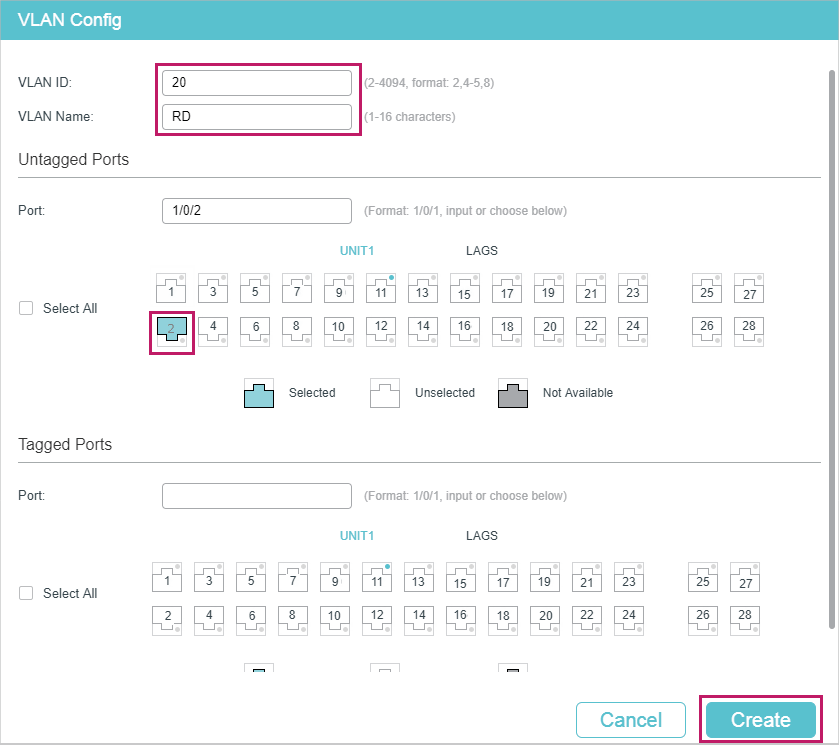Switch to the LAGS view in Untagged Ports
The height and width of the screenshot is (745, 839).
coord(482,250)
